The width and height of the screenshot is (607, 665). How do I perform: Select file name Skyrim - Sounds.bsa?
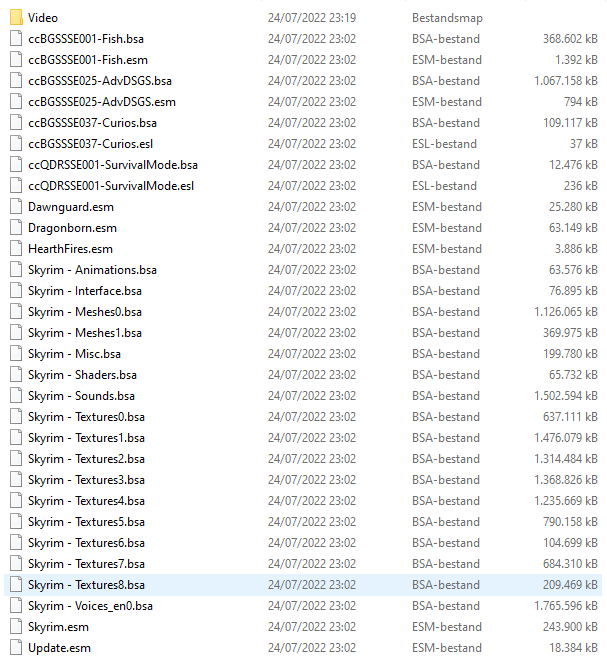point(81,396)
